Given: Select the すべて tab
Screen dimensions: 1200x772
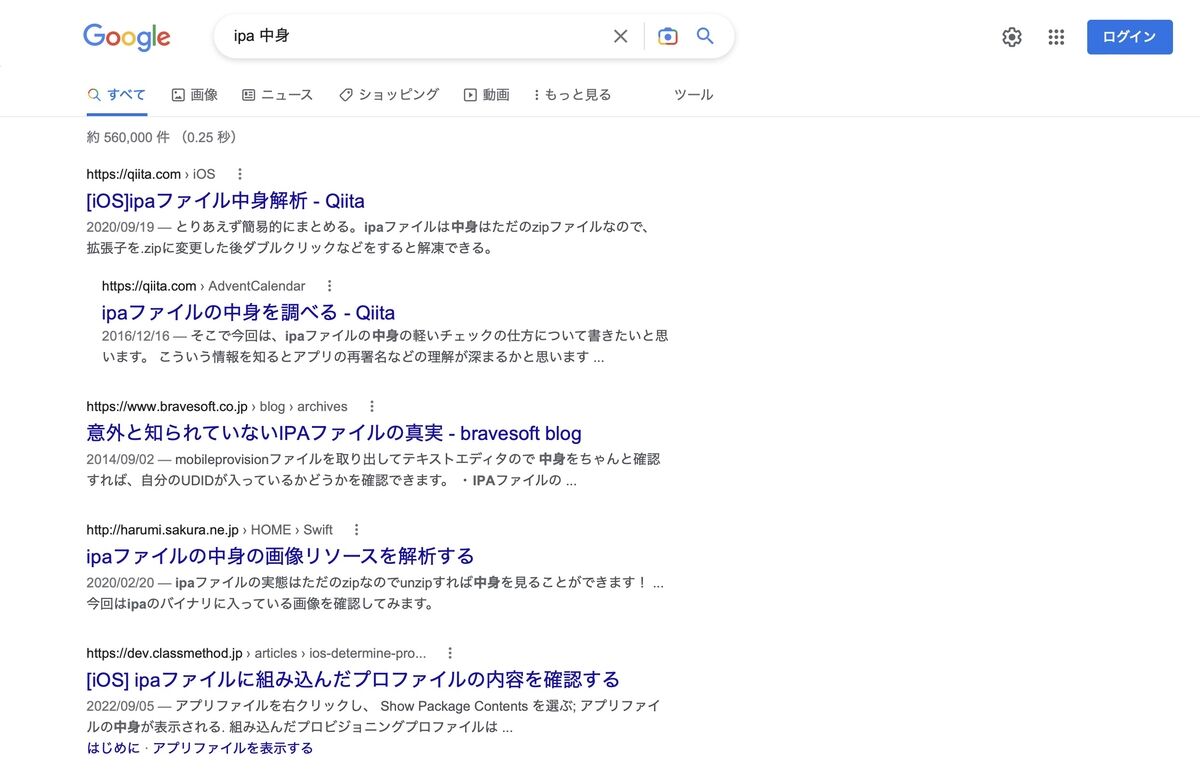Looking at the screenshot, I should 117,95.
